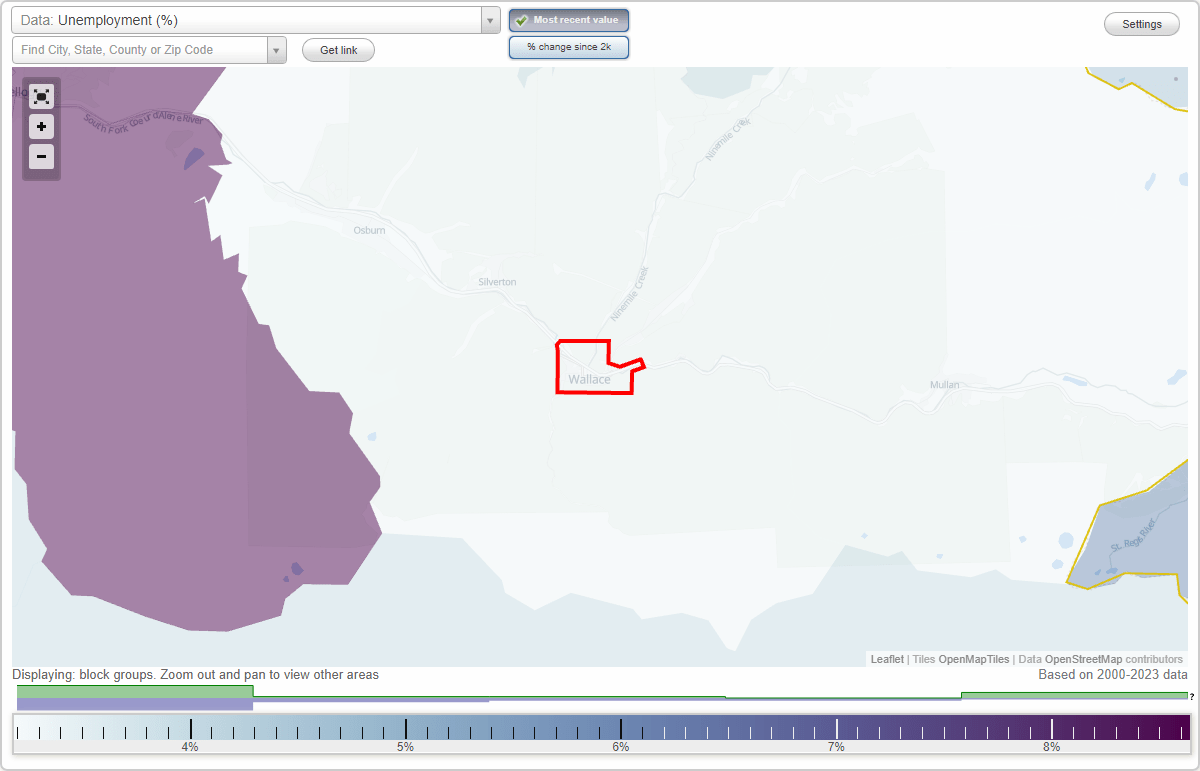Click the Get link button
Image resolution: width=1200 pixels, height=771 pixels.
338,50
